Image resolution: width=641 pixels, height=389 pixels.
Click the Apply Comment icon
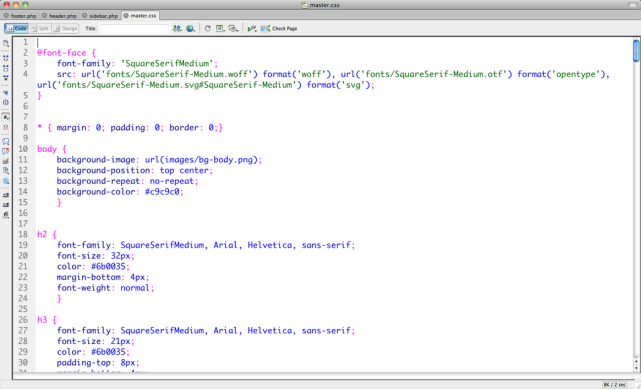pyautogui.click(x=6, y=142)
